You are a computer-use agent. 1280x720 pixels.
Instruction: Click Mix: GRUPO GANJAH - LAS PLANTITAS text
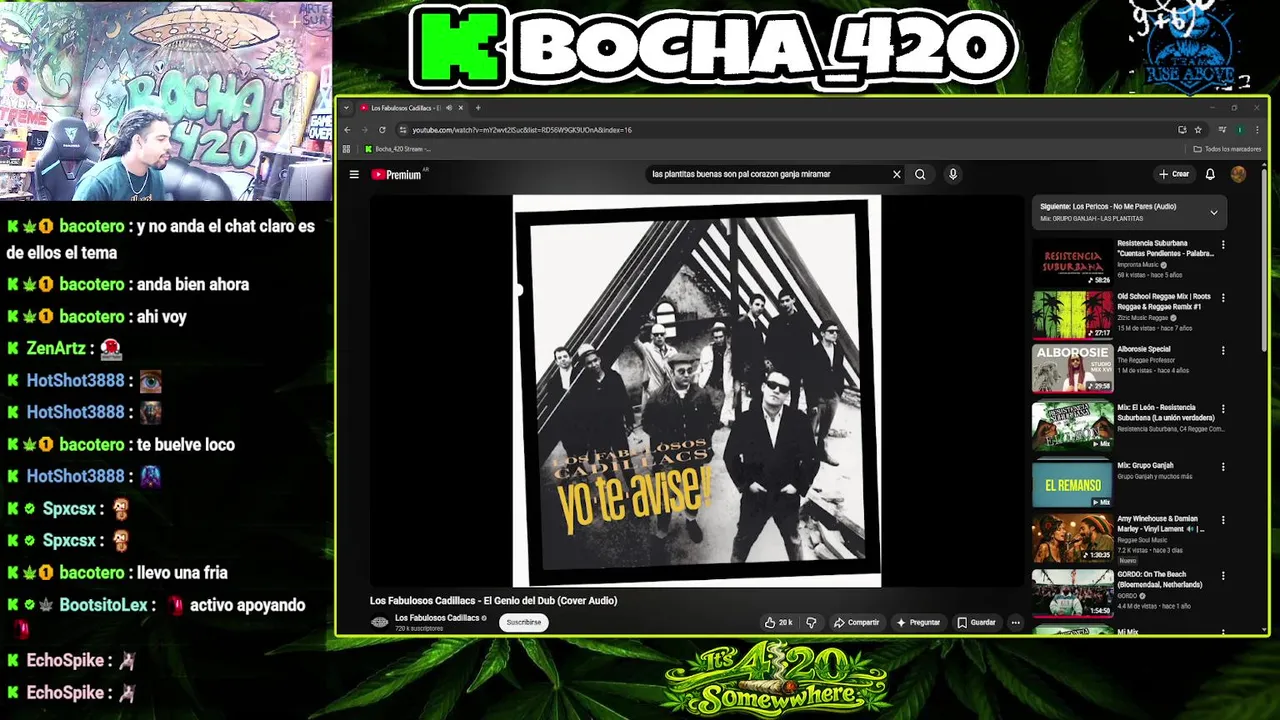tap(1091, 219)
